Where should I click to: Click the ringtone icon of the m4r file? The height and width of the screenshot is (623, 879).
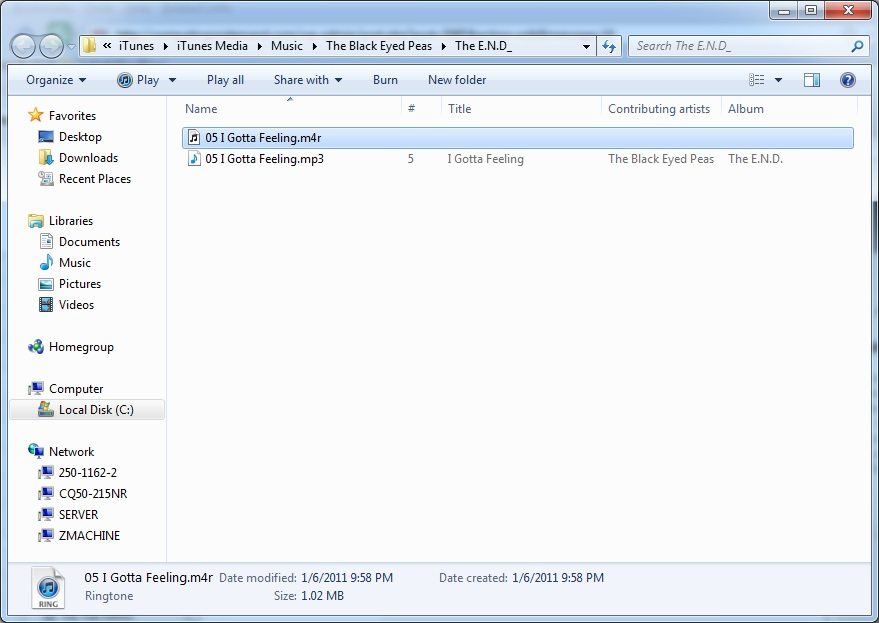click(194, 138)
